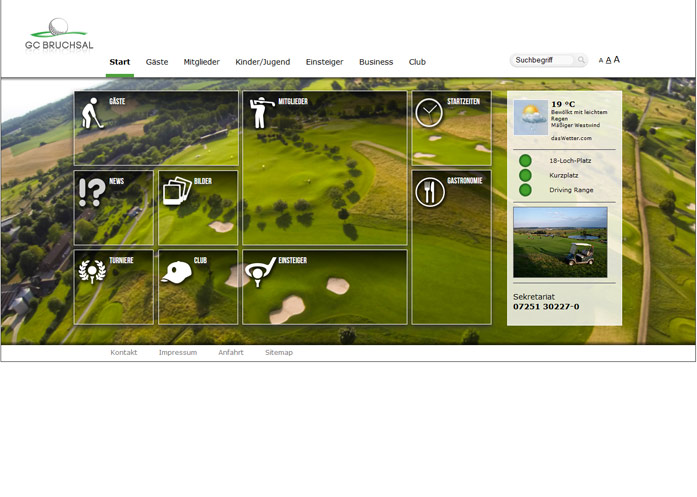697x497 pixels.
Task: Open the Turniere laurel wreath icon
Action: click(x=92, y=271)
